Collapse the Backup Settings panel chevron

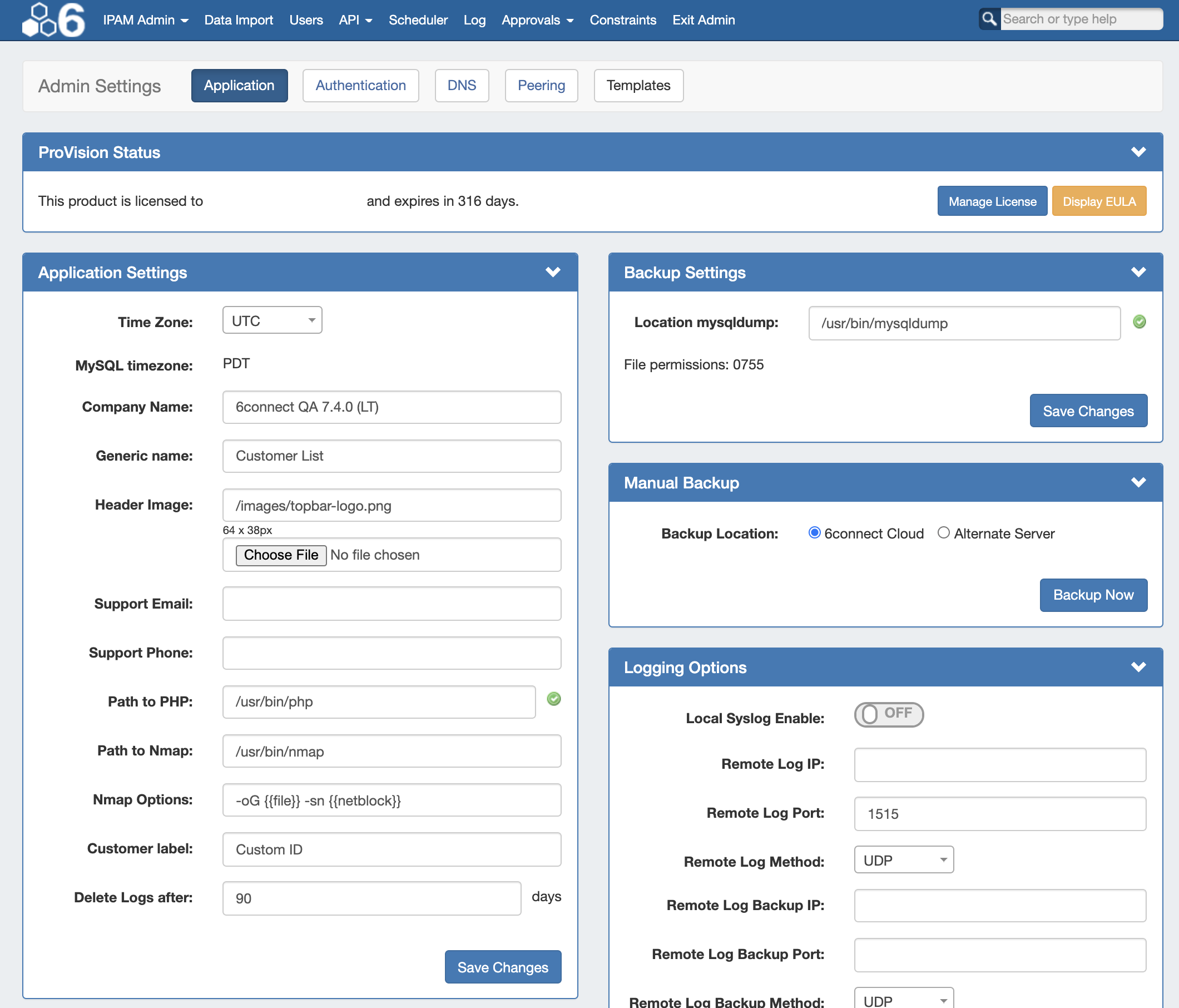click(1138, 272)
